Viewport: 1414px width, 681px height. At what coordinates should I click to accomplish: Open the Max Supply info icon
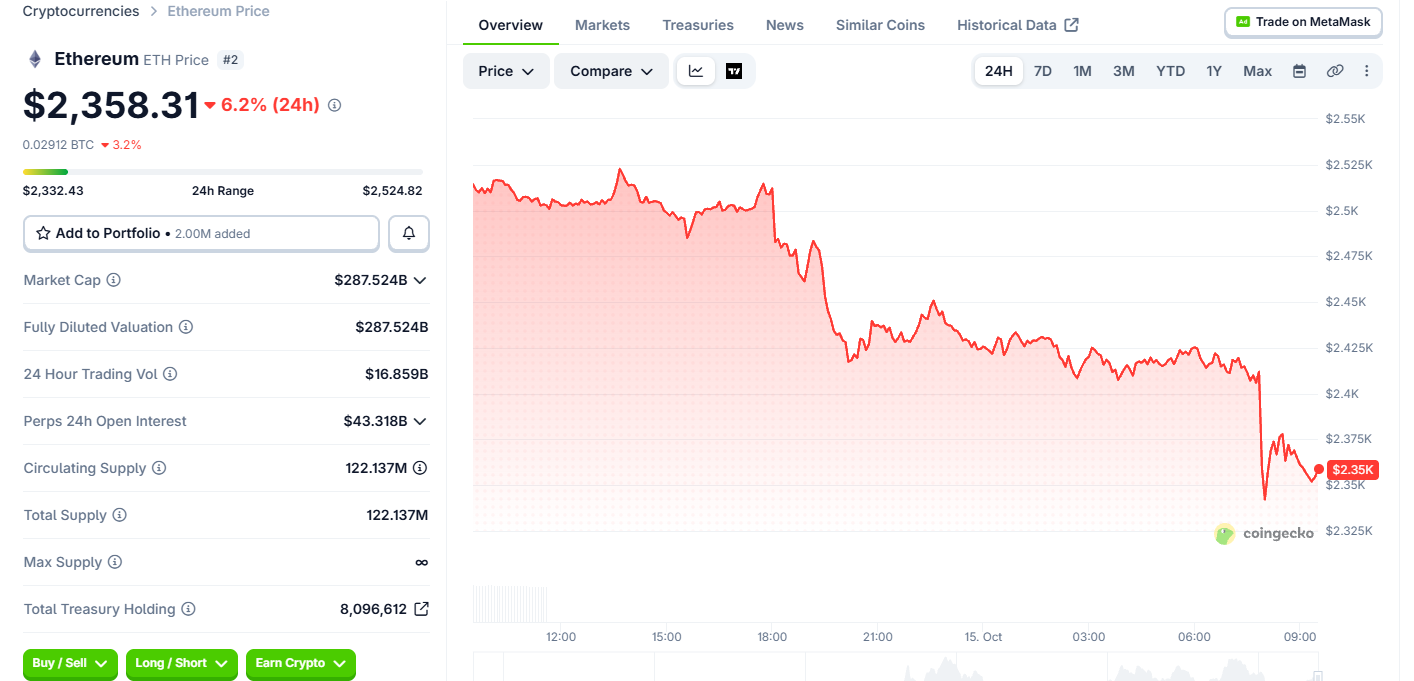tap(115, 562)
